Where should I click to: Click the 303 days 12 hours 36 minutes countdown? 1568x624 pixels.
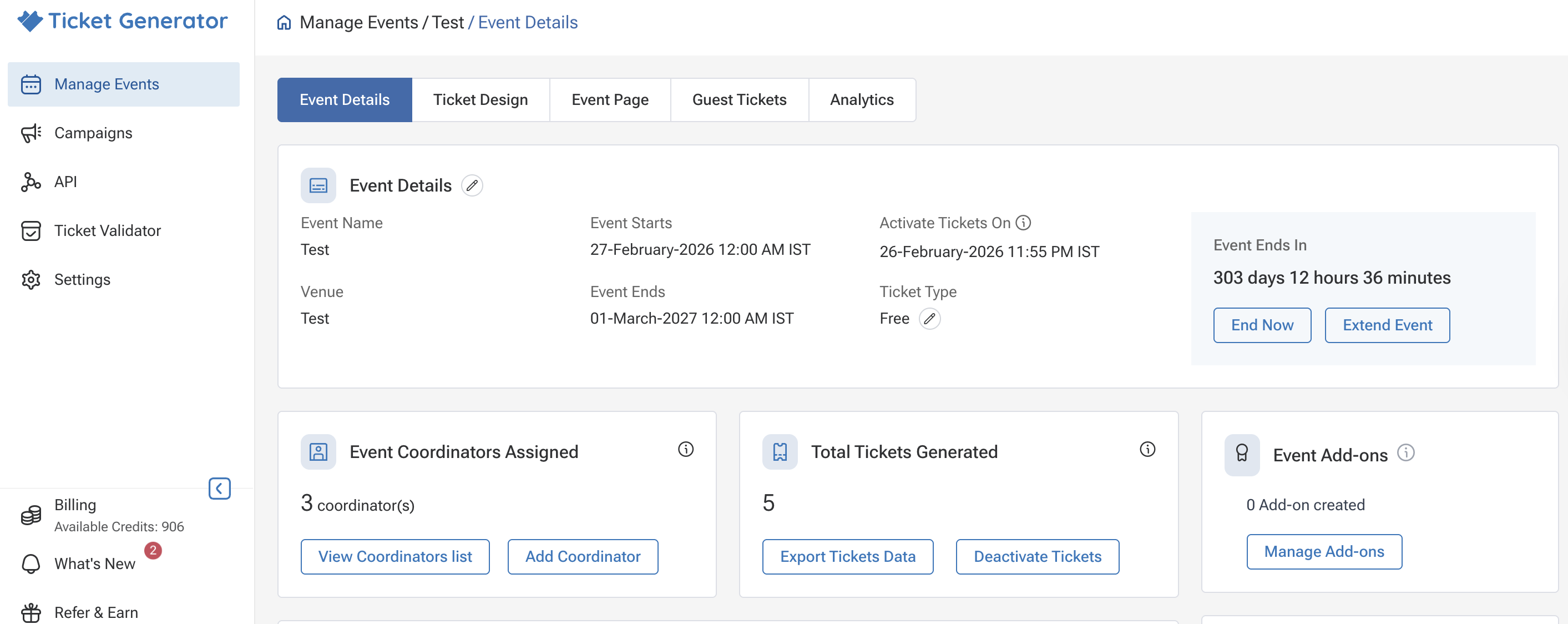click(1332, 278)
